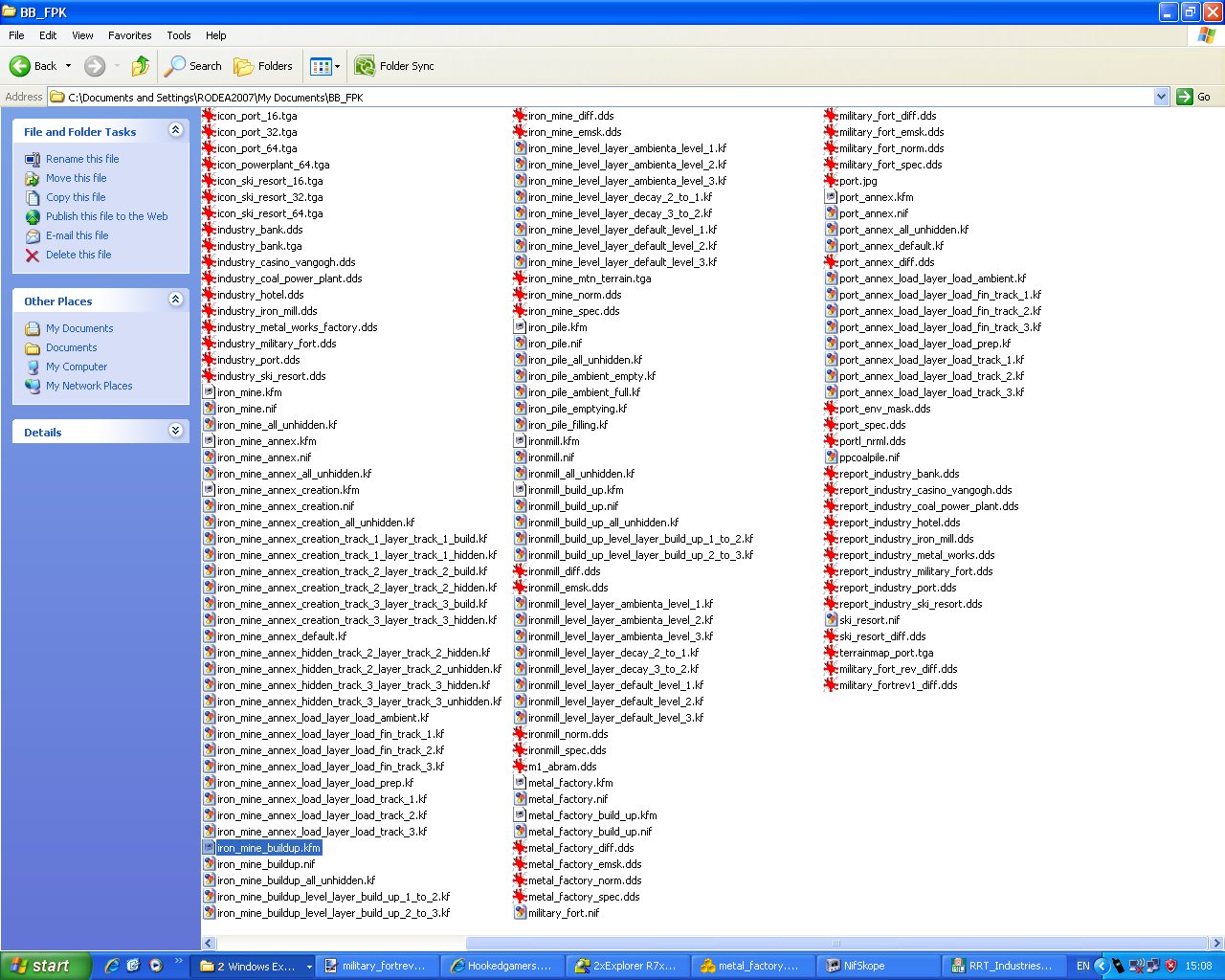Screen dimensions: 1225x980
Task: Select port.jpg file icon
Action: click(831, 181)
